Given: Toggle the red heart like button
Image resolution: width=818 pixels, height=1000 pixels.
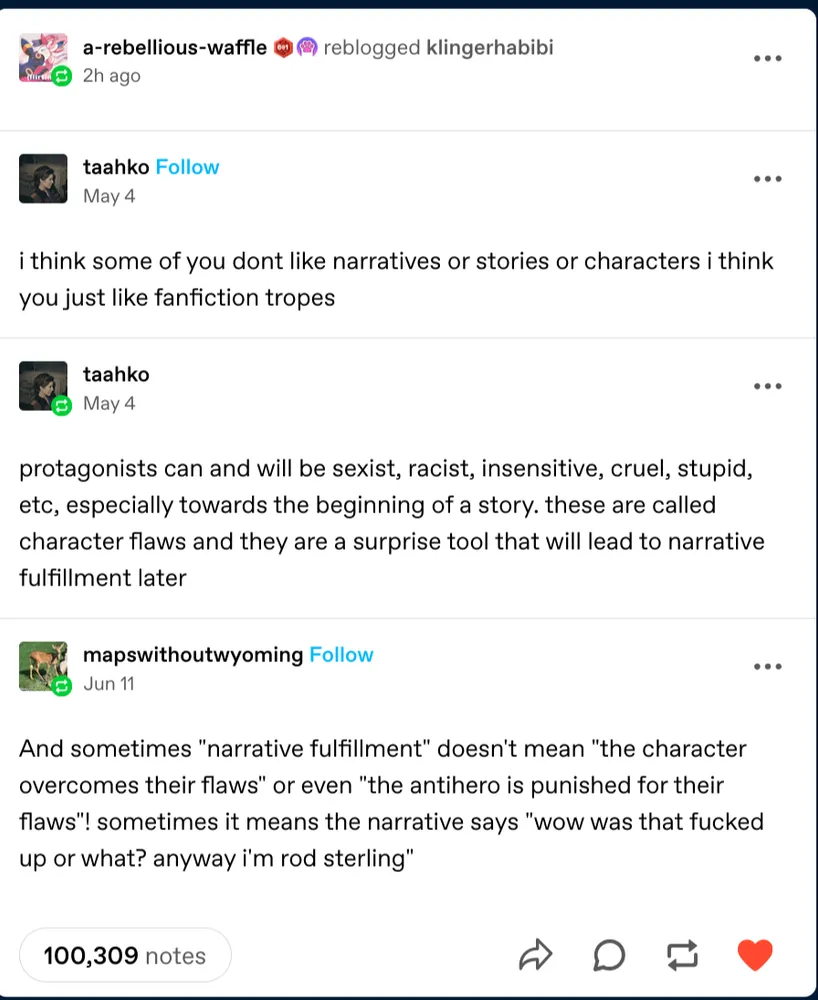Looking at the screenshot, I should tap(755, 955).
